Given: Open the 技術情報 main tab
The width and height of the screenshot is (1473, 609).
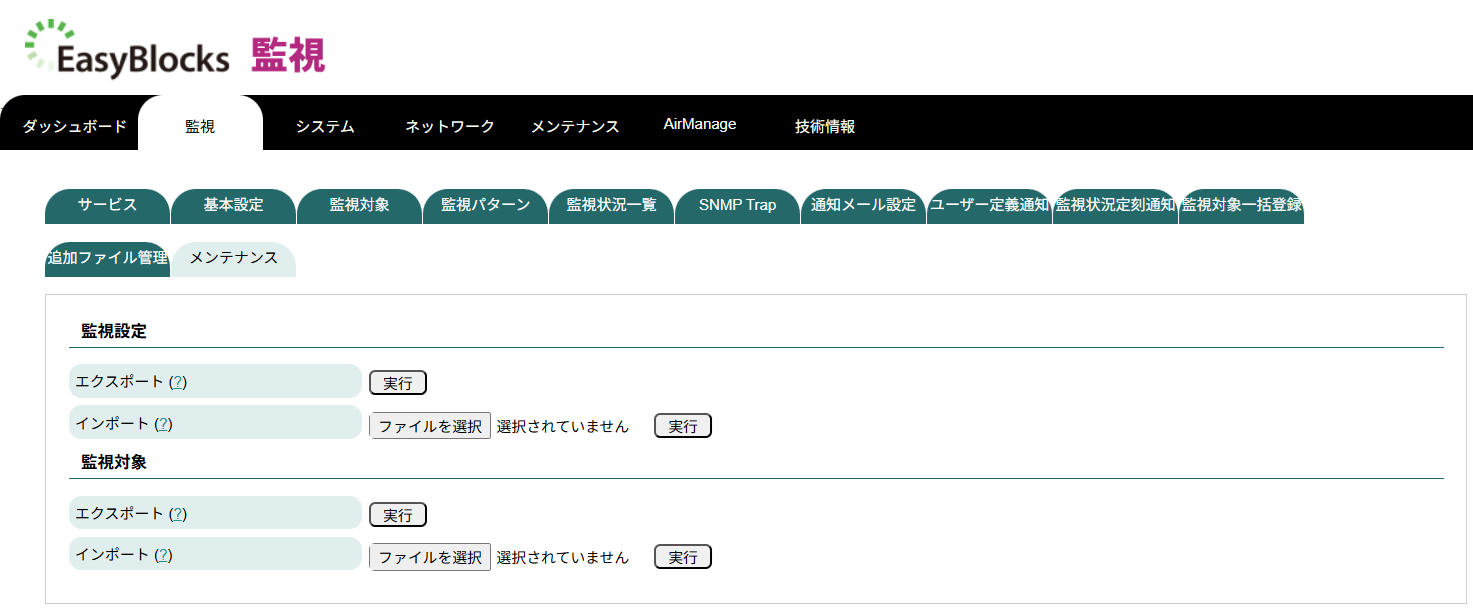Looking at the screenshot, I should pos(825,126).
